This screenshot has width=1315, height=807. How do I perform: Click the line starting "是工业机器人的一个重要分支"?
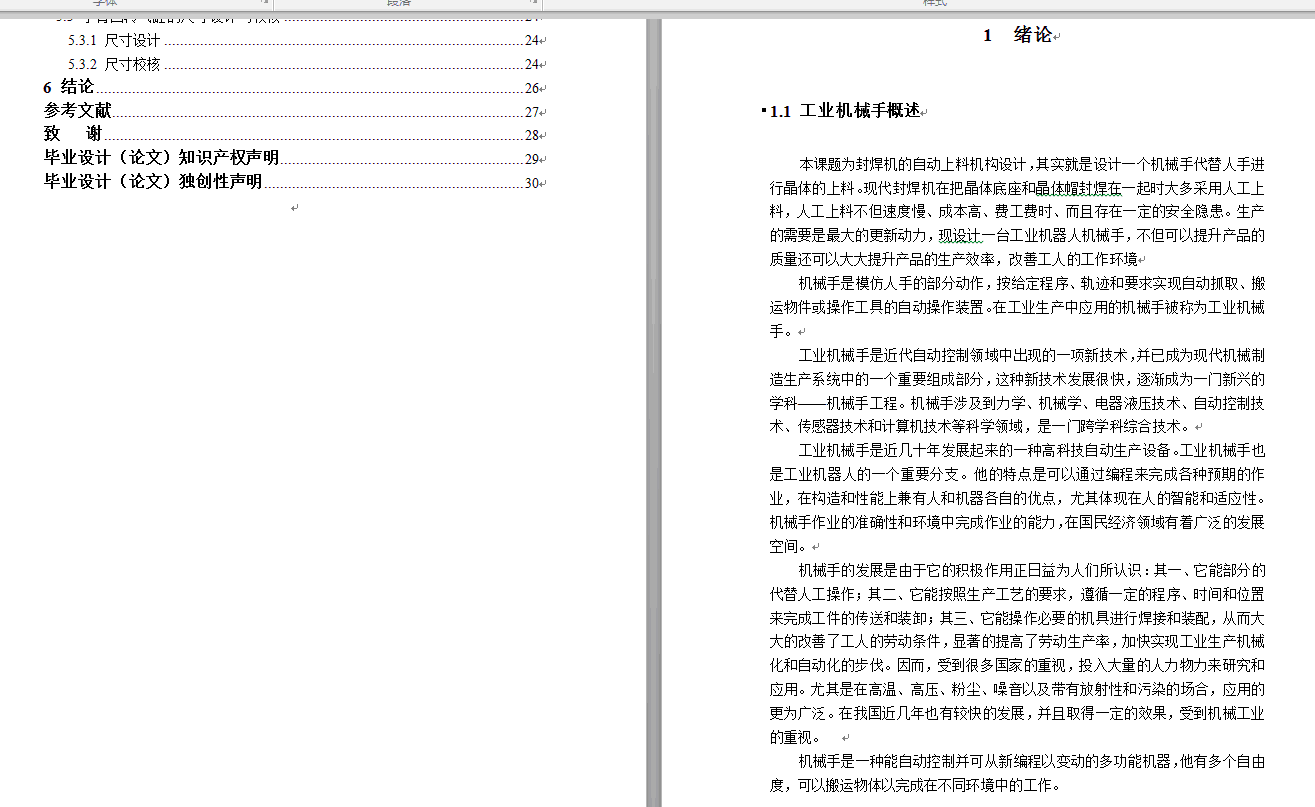point(1017,474)
